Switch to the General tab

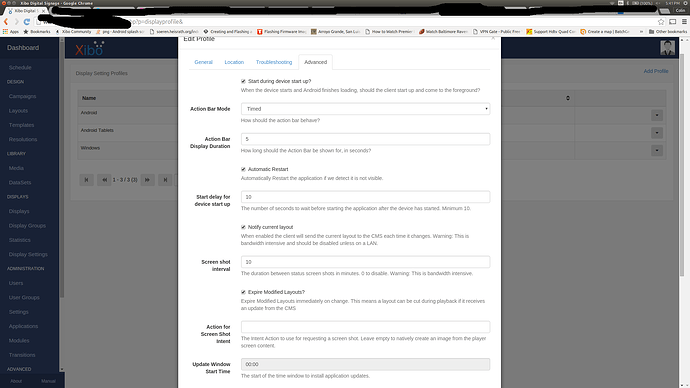pos(203,62)
